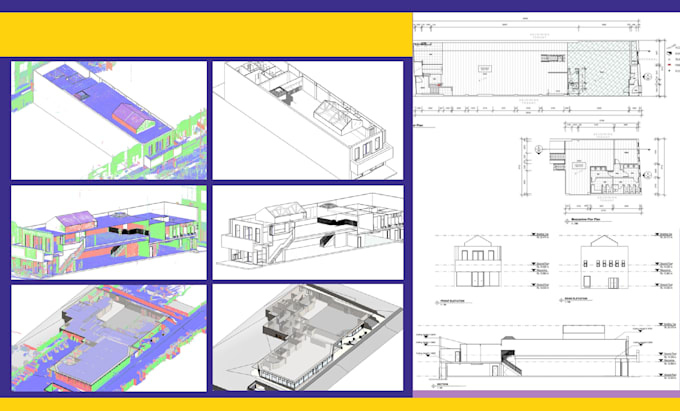Click the long ground floor plan drawing
Screen dimensions: 680x411
tap(527, 68)
